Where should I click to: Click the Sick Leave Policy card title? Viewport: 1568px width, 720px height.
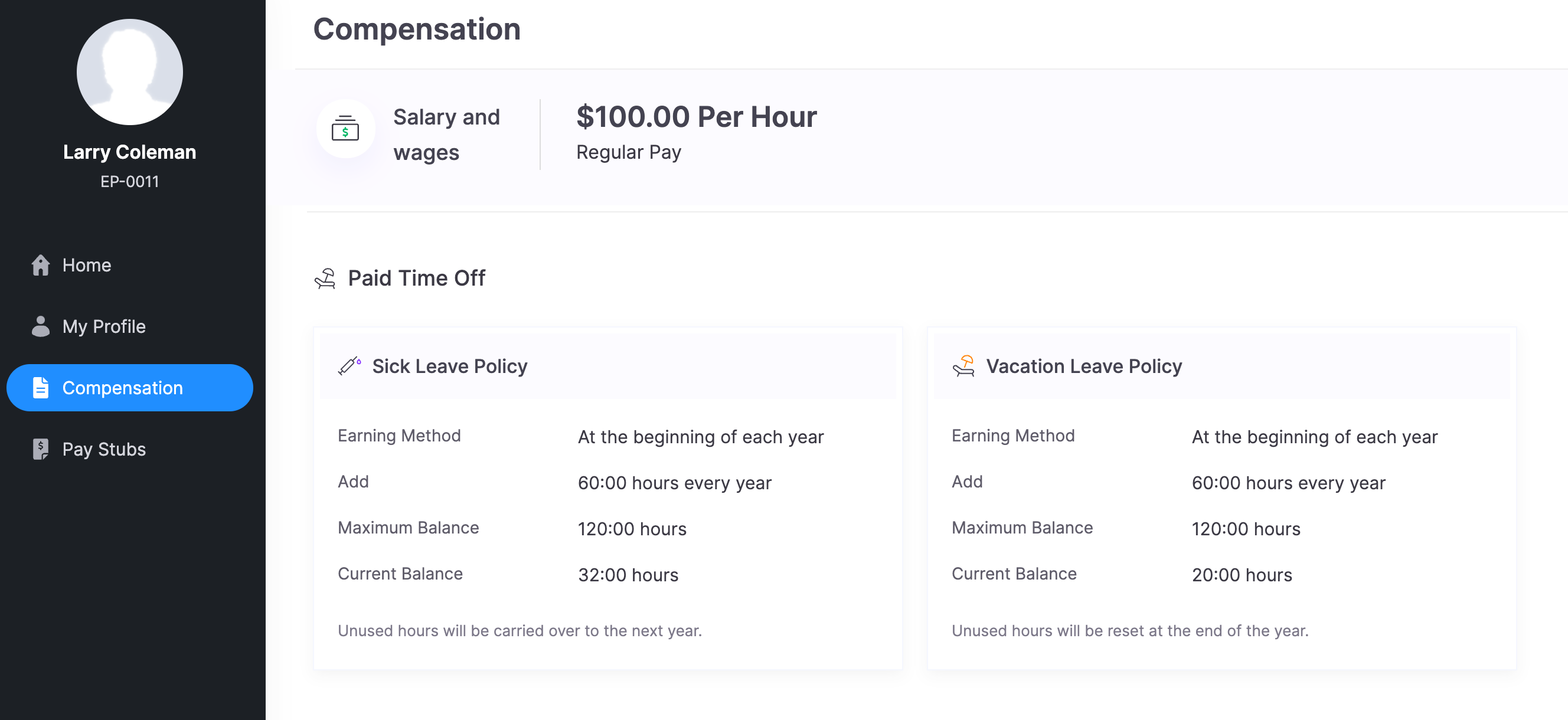[450, 366]
